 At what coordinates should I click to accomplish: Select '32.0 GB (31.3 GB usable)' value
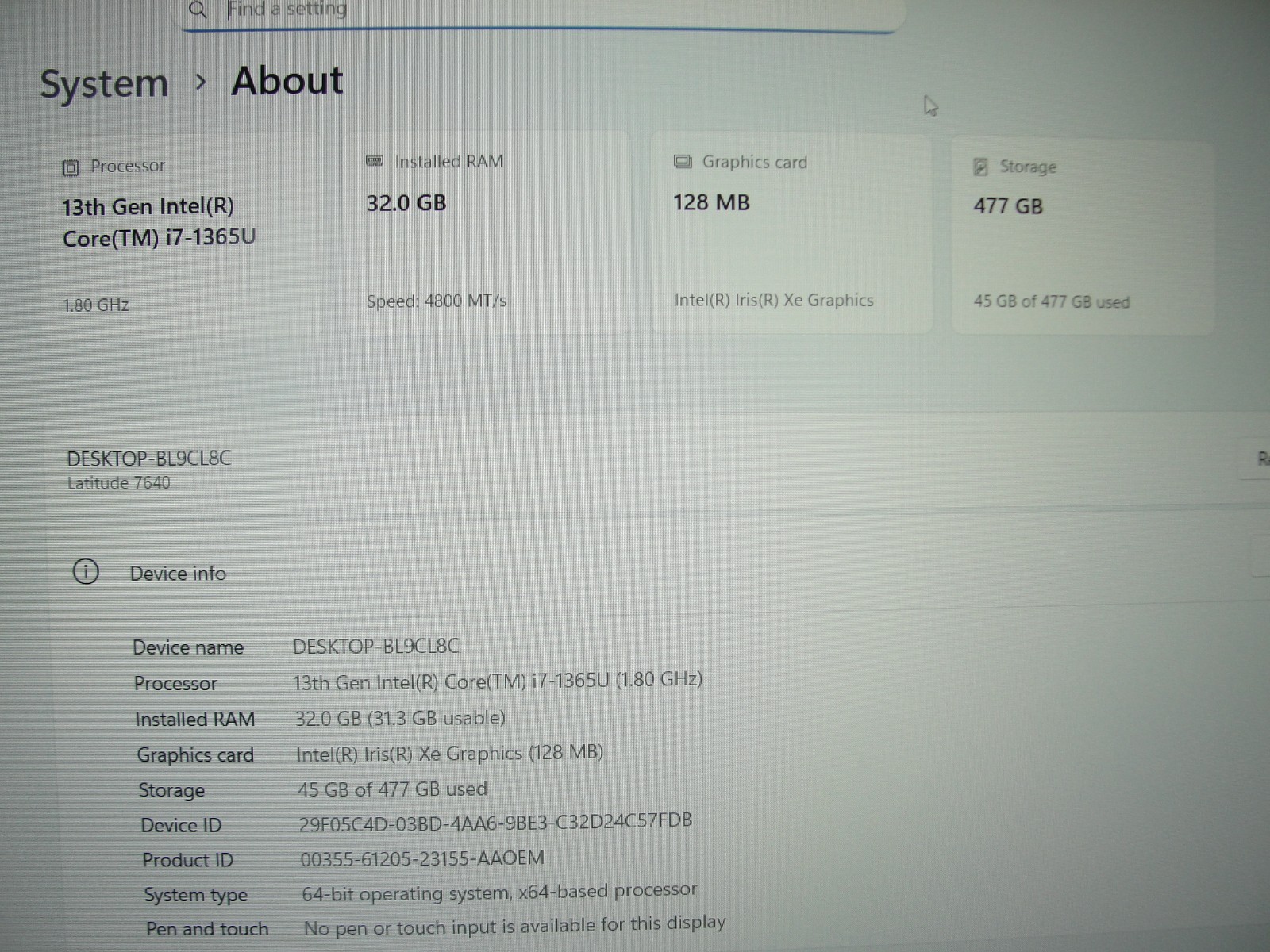[x=400, y=718]
